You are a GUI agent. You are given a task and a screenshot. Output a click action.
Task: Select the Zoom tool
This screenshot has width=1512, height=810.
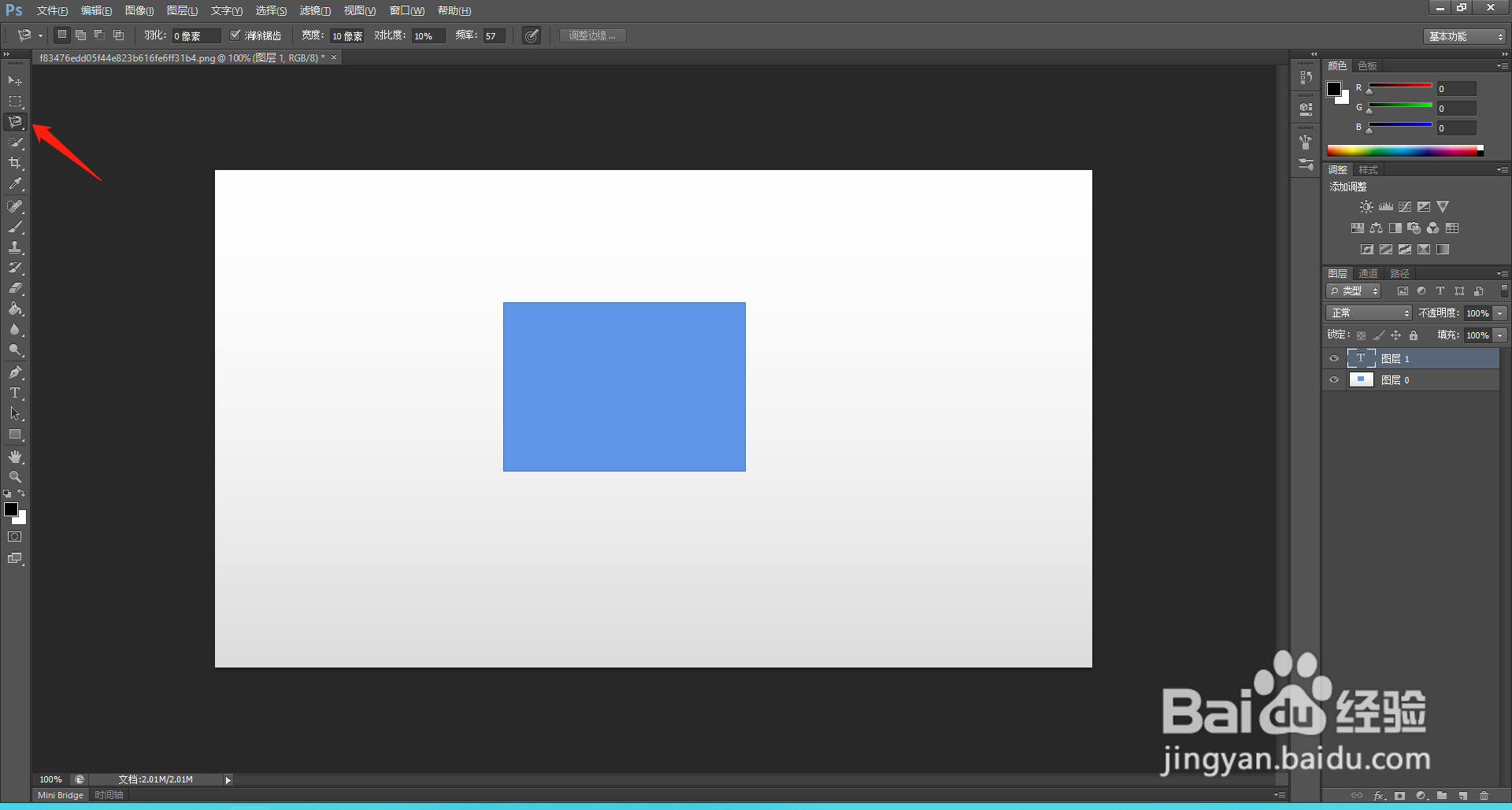pyautogui.click(x=15, y=477)
